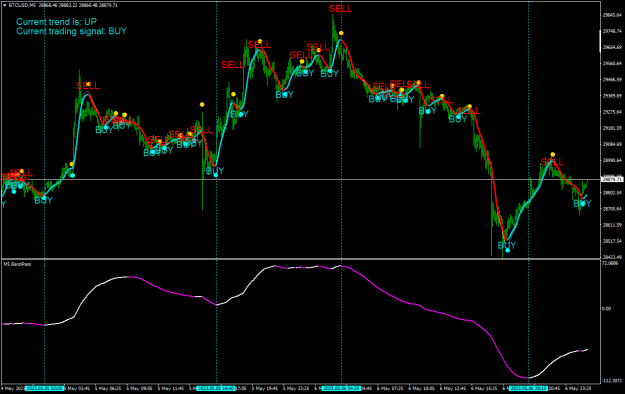Click the -112.3871 indicator scale value
Image resolution: width=625 pixels, height=394 pixels.
(x=612, y=381)
